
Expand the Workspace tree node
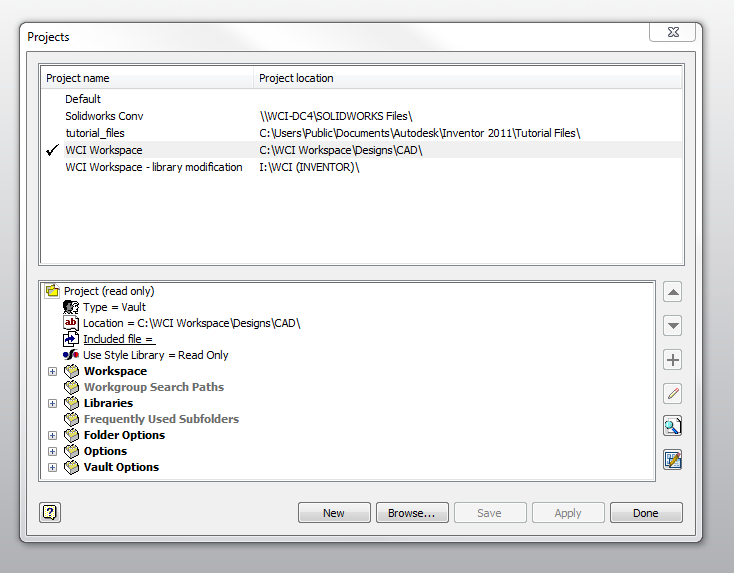pyautogui.click(x=52, y=371)
